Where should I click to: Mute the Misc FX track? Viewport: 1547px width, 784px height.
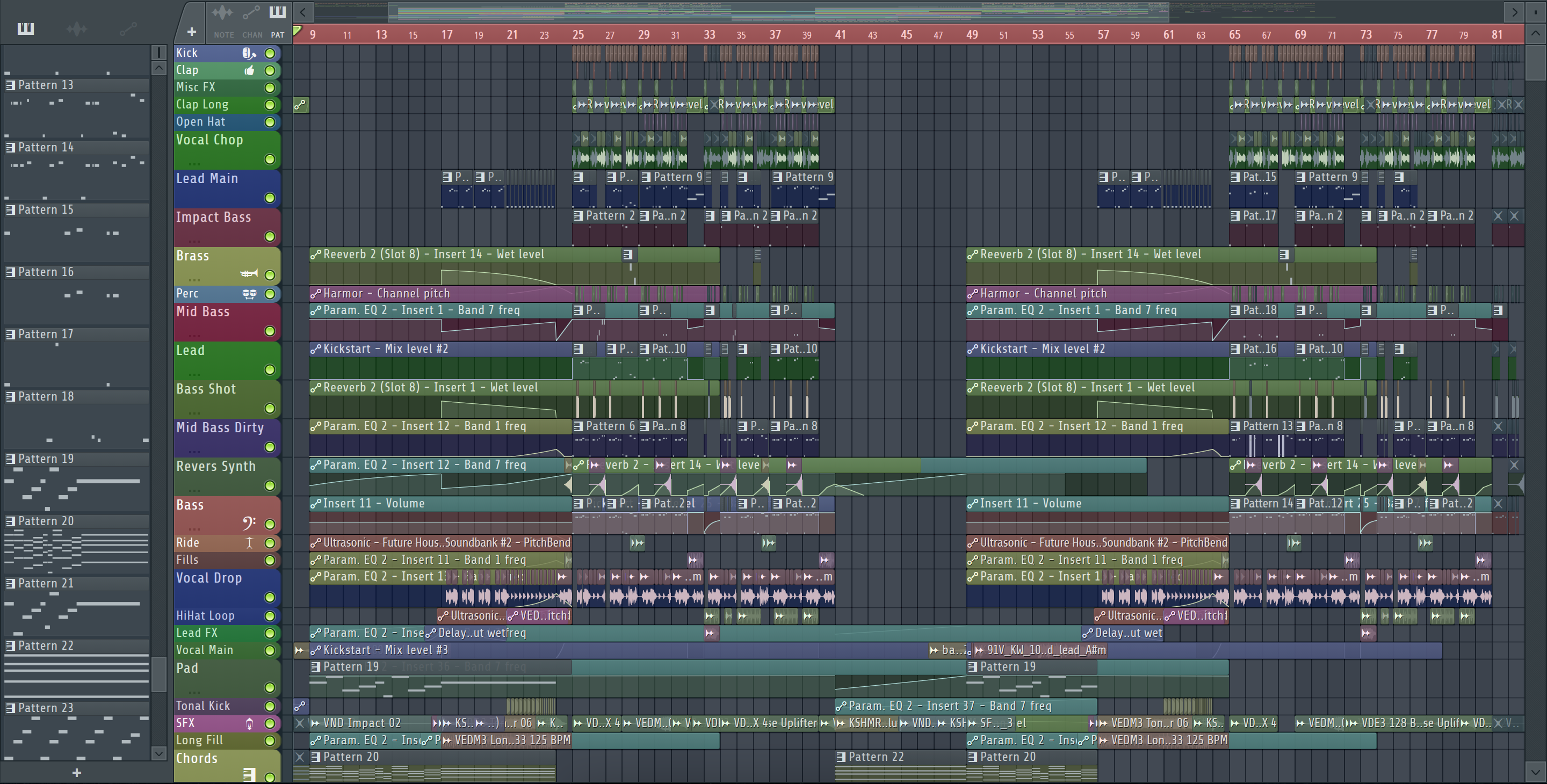click(270, 88)
